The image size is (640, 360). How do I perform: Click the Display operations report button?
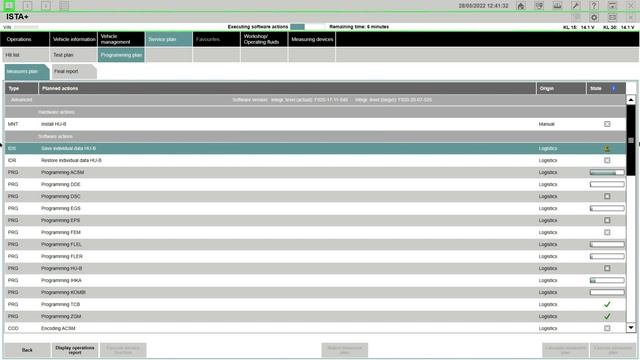point(75,350)
